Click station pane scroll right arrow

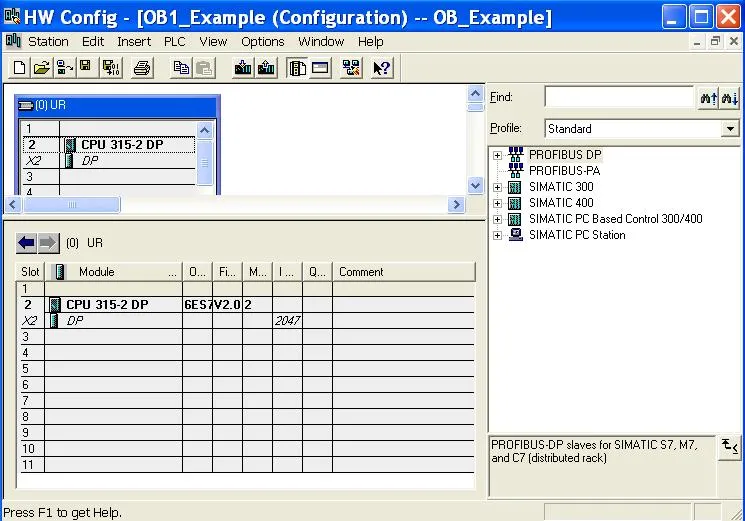[x=456, y=205]
